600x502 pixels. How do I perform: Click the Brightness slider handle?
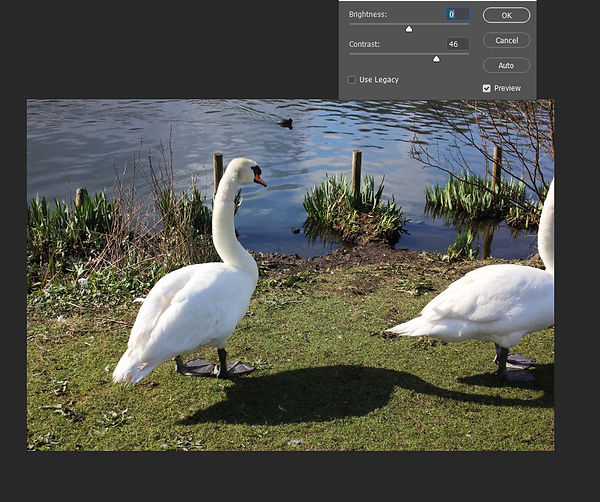tap(409, 29)
